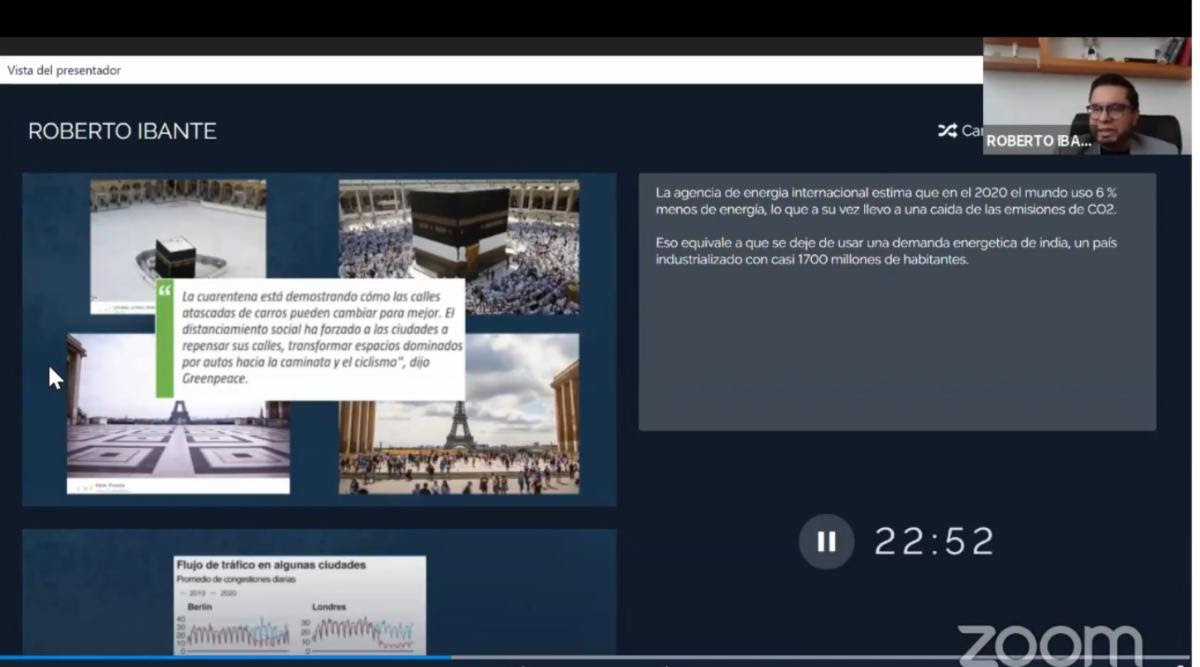Click the ROBERTO IBANTE presentation title
The width and height of the screenshot is (1200, 667).
point(122,131)
